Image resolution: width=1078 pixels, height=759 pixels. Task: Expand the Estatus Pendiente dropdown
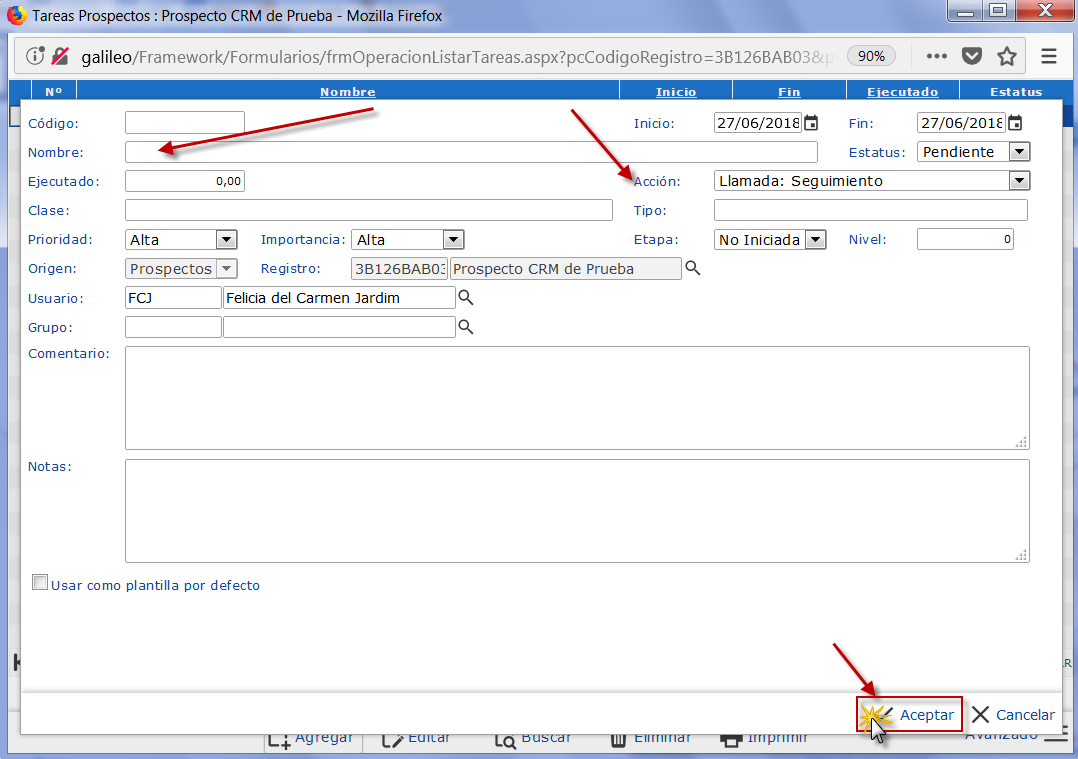click(1019, 152)
